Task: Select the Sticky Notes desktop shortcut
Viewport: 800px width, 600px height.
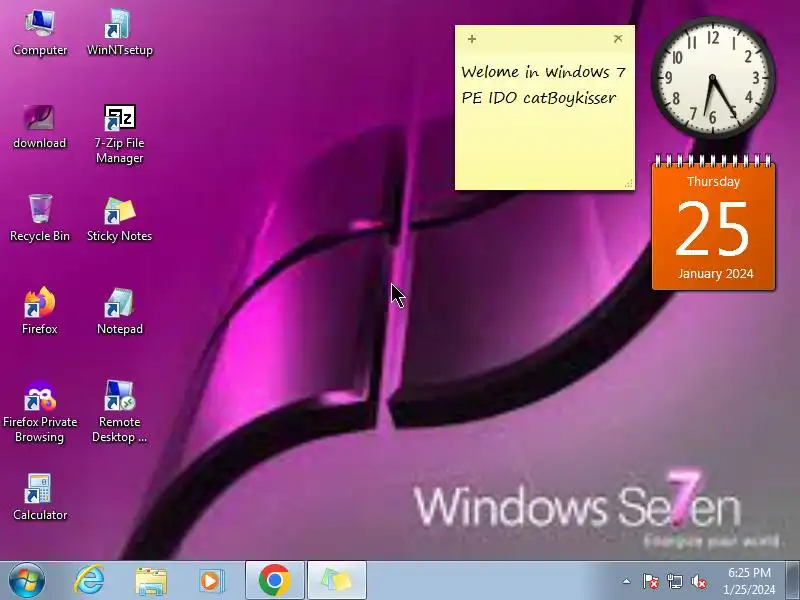Action: coord(119,219)
